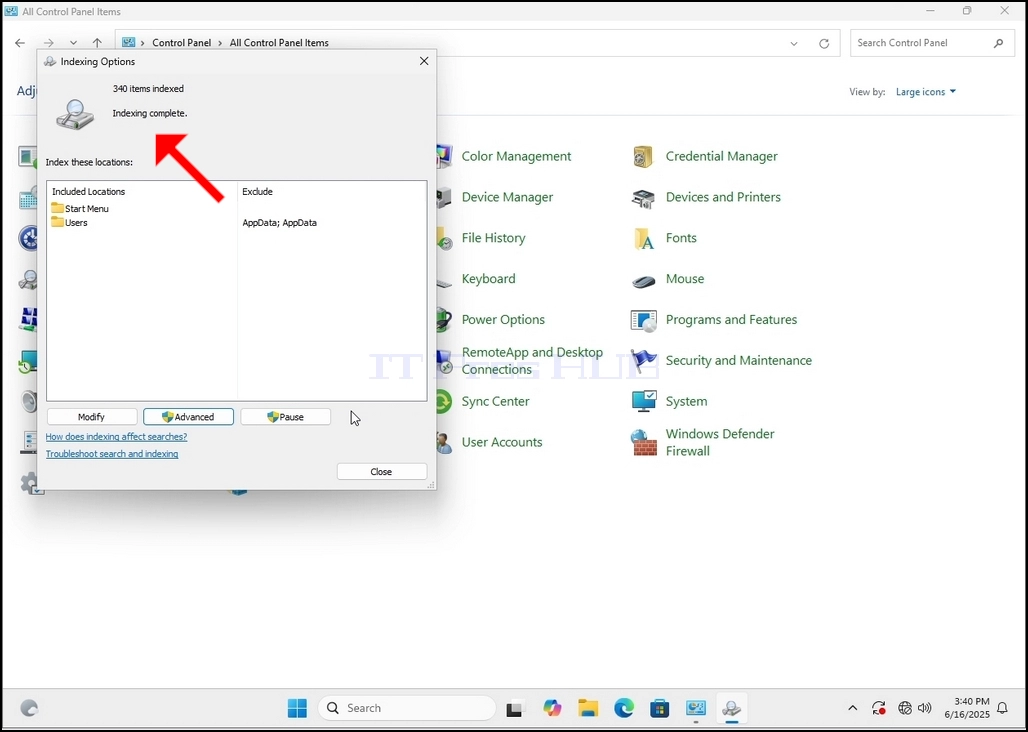Open Keyboard settings
The image size is (1028, 732).
488,279
